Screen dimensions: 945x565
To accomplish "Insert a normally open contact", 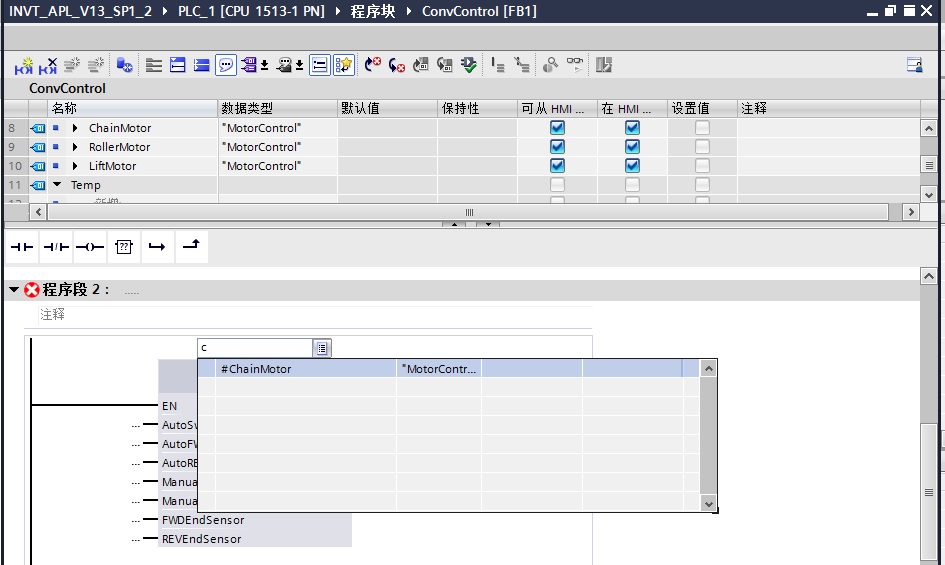I will click(x=22, y=247).
